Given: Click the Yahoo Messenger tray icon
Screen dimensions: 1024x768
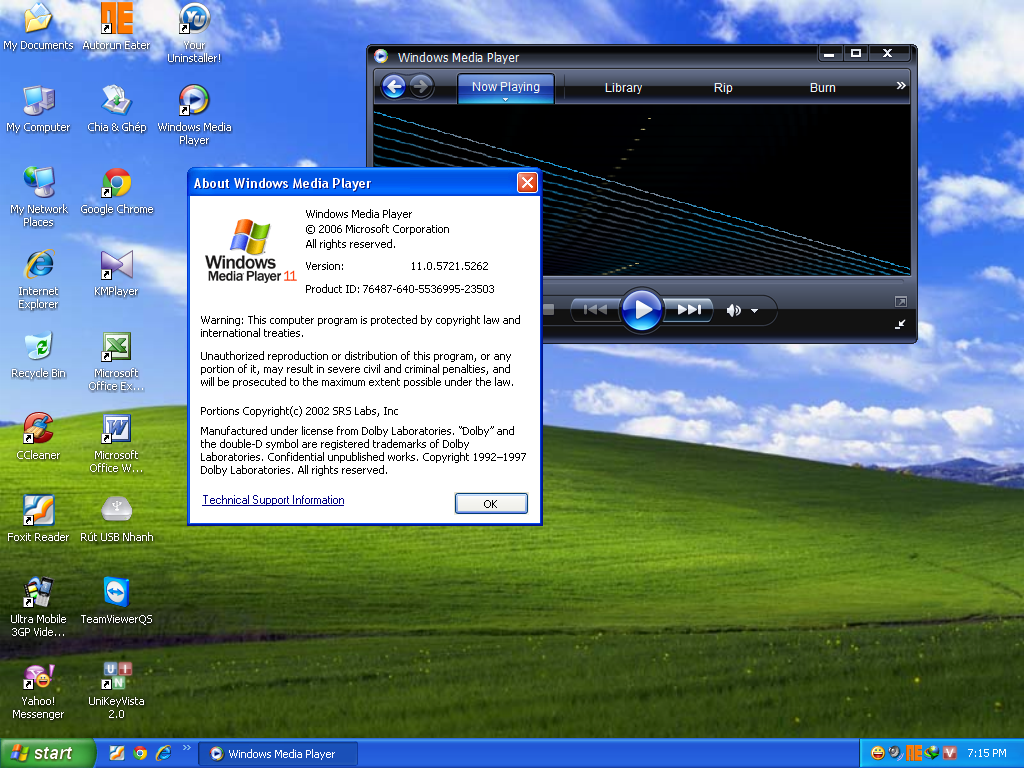Looking at the screenshot, I should 878,753.
